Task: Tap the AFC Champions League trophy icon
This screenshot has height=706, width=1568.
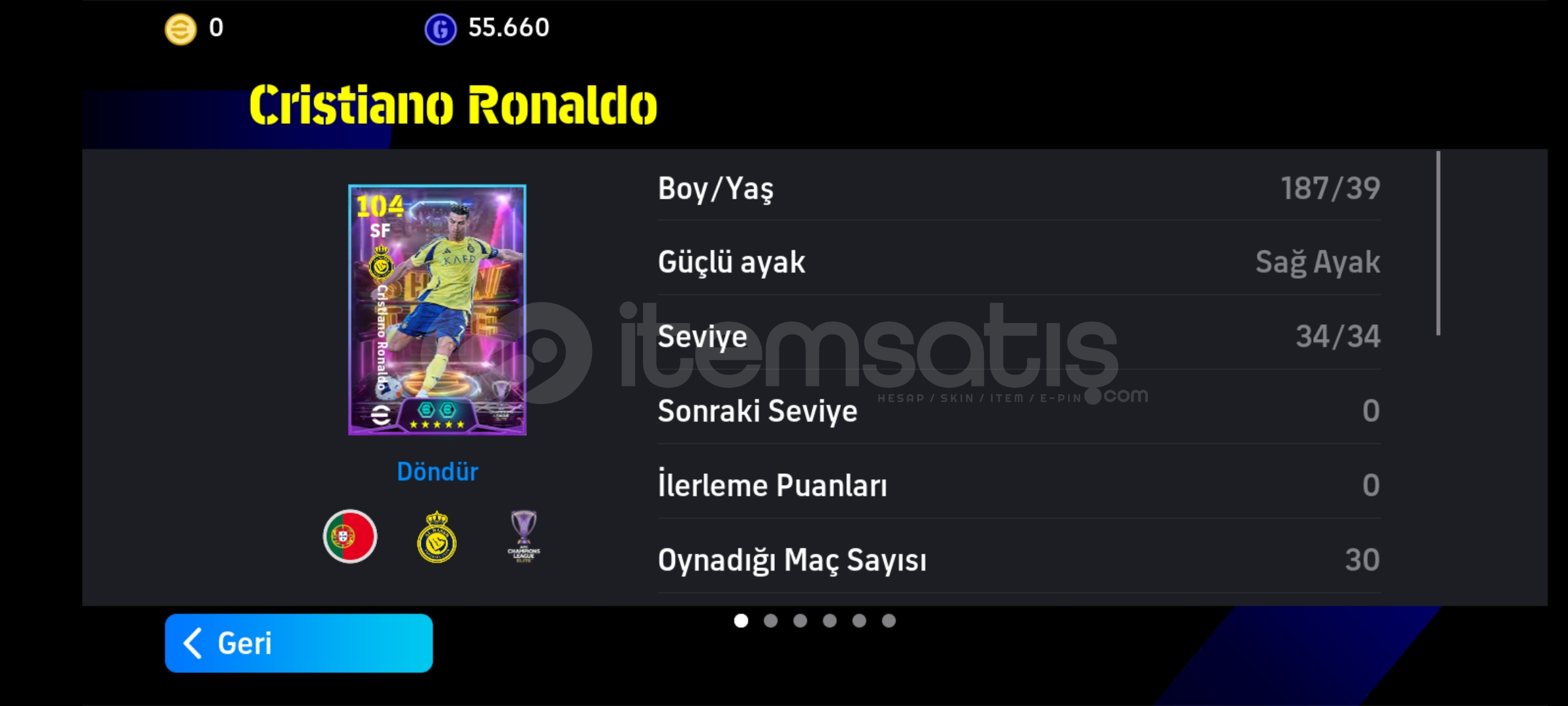Action: coord(524,537)
